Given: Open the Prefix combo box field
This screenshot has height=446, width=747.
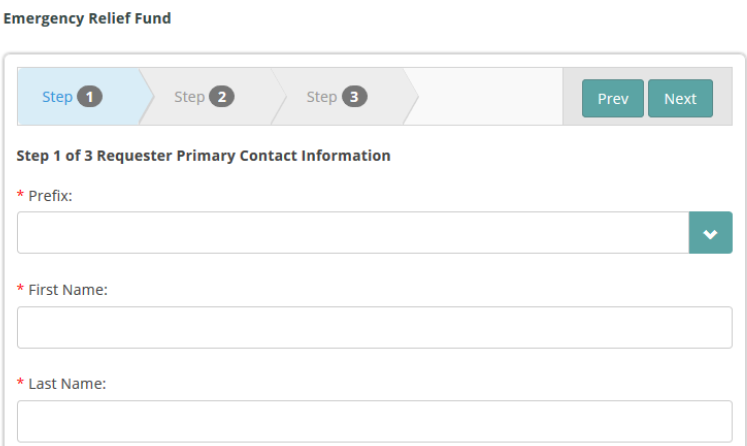Looking at the screenshot, I should coord(352,233).
